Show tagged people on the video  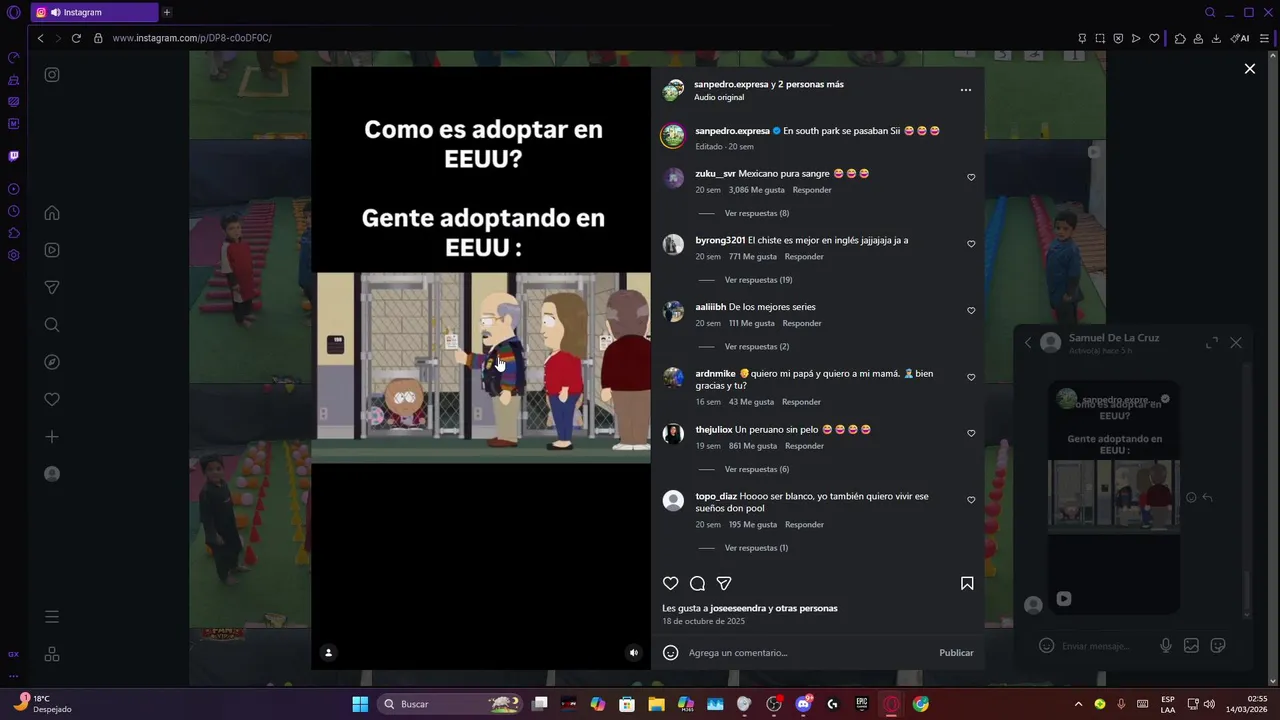point(328,652)
